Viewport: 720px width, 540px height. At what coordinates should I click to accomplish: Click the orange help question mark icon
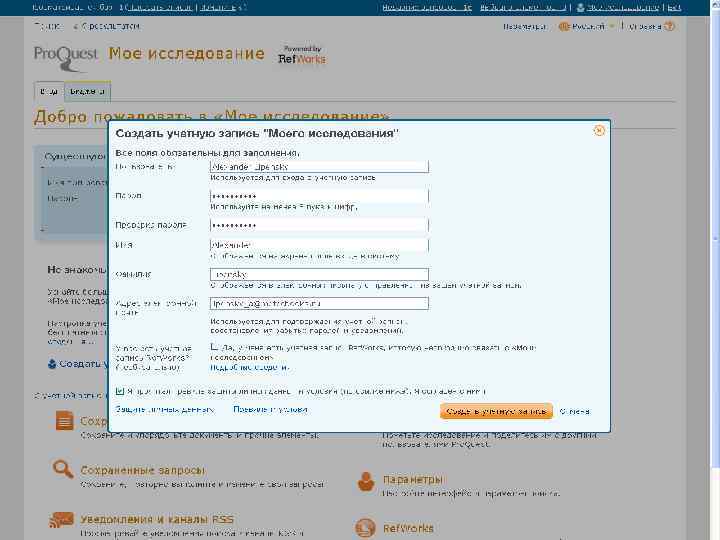pos(669,27)
